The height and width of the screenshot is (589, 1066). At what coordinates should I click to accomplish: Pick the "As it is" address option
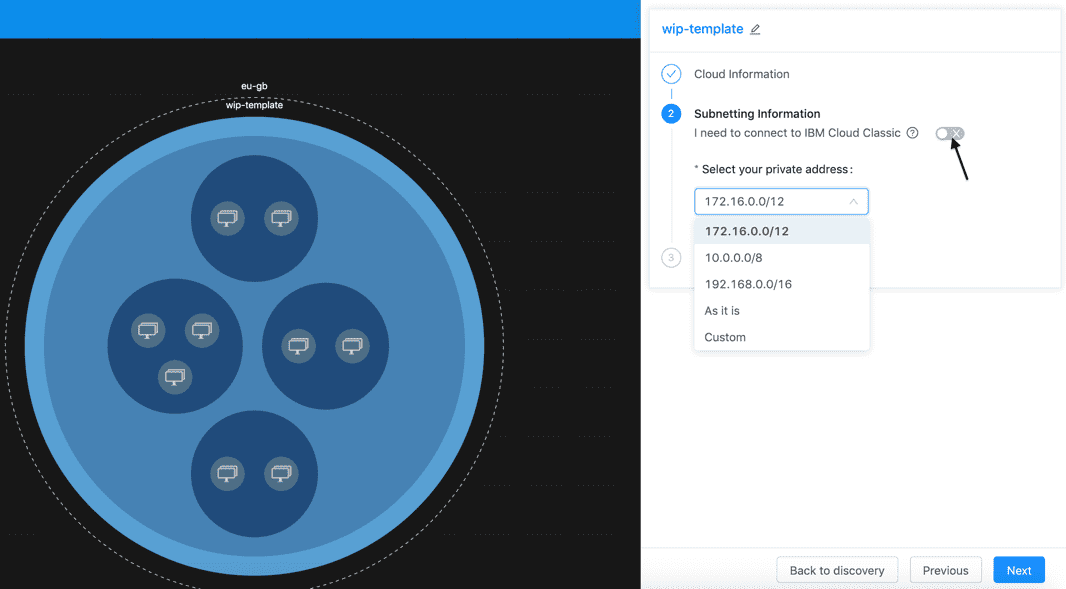[781, 311]
